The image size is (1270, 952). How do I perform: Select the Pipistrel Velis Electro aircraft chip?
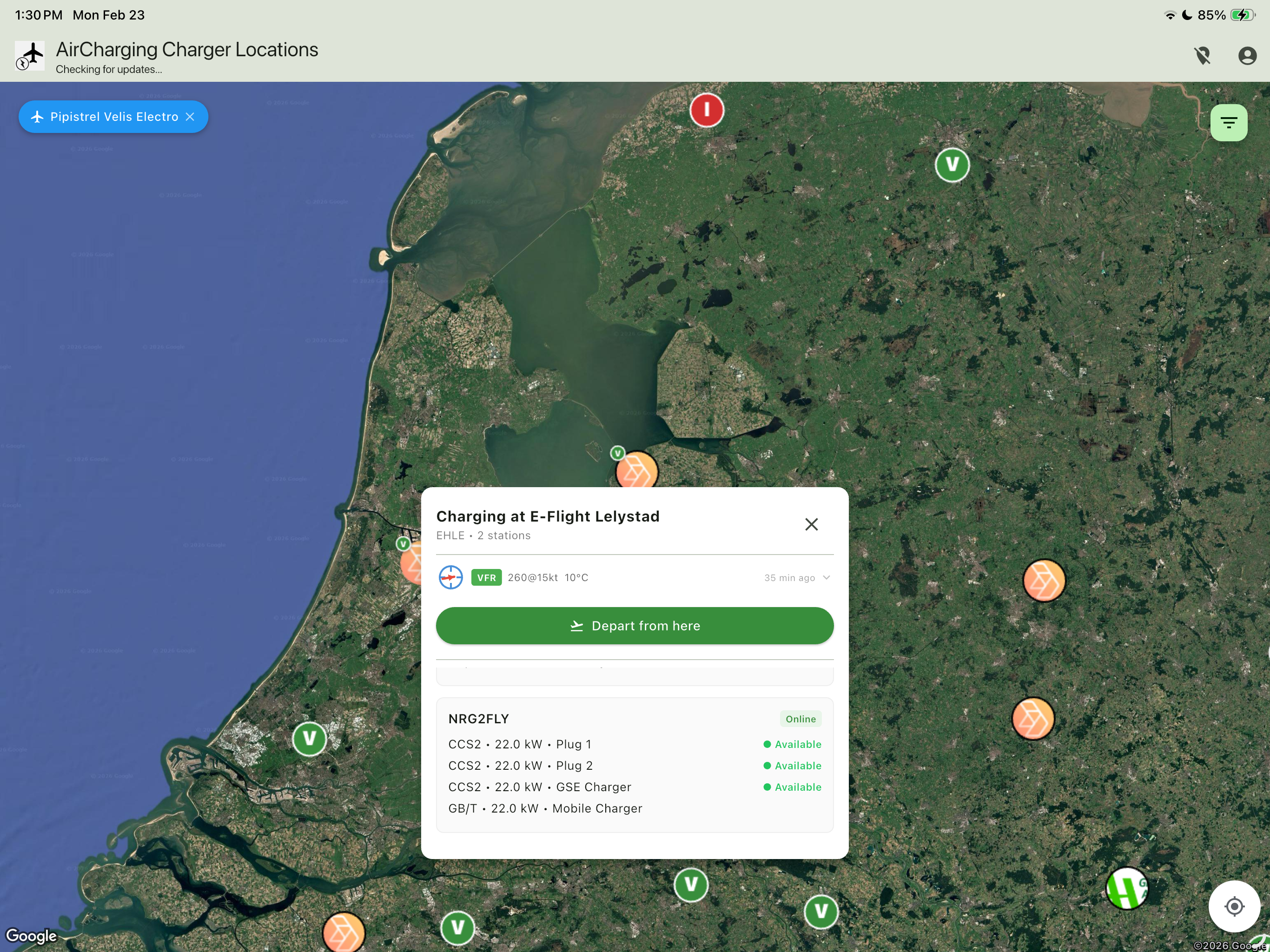tap(113, 117)
